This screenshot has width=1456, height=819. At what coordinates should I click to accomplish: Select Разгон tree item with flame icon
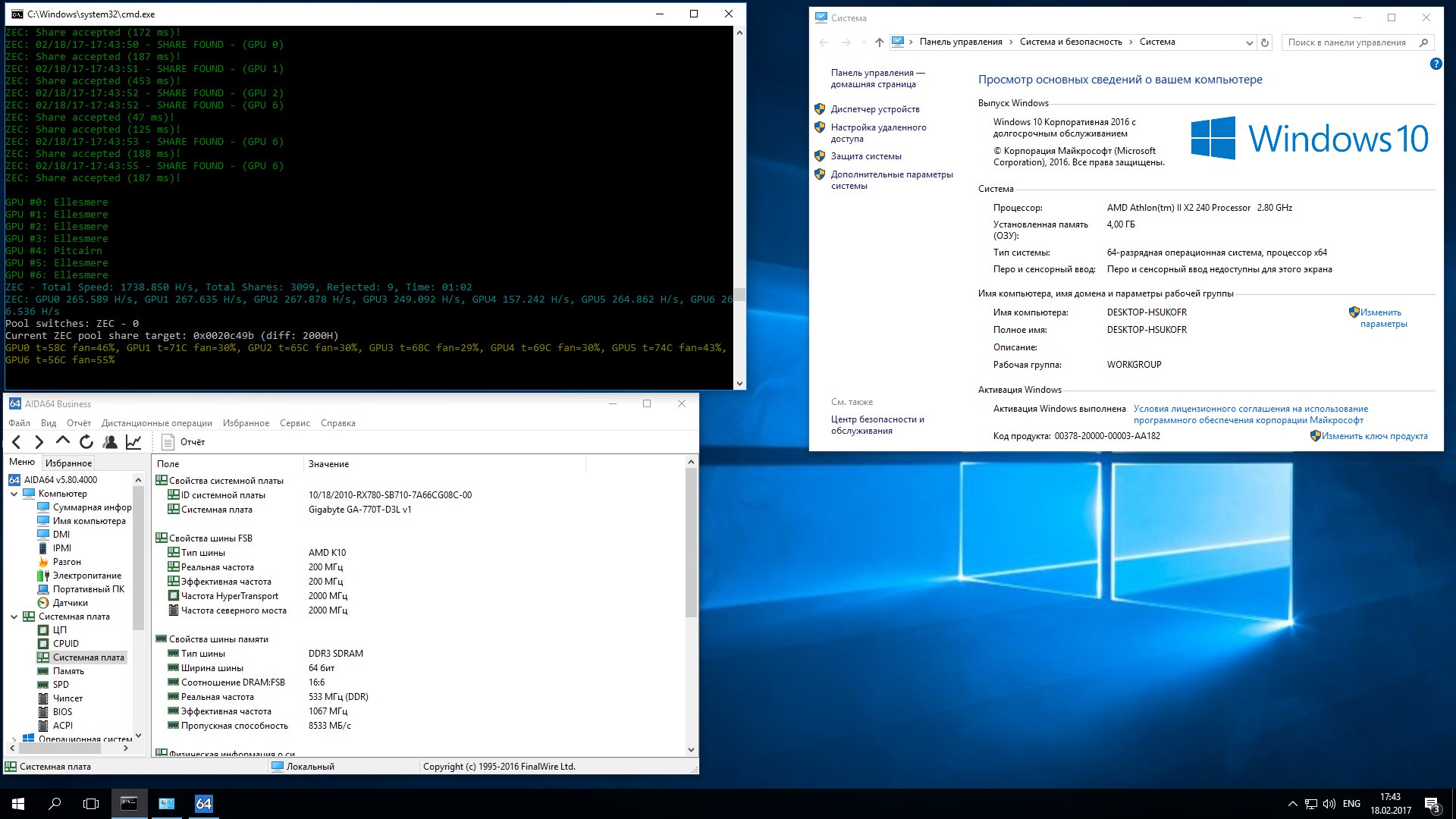coord(59,562)
